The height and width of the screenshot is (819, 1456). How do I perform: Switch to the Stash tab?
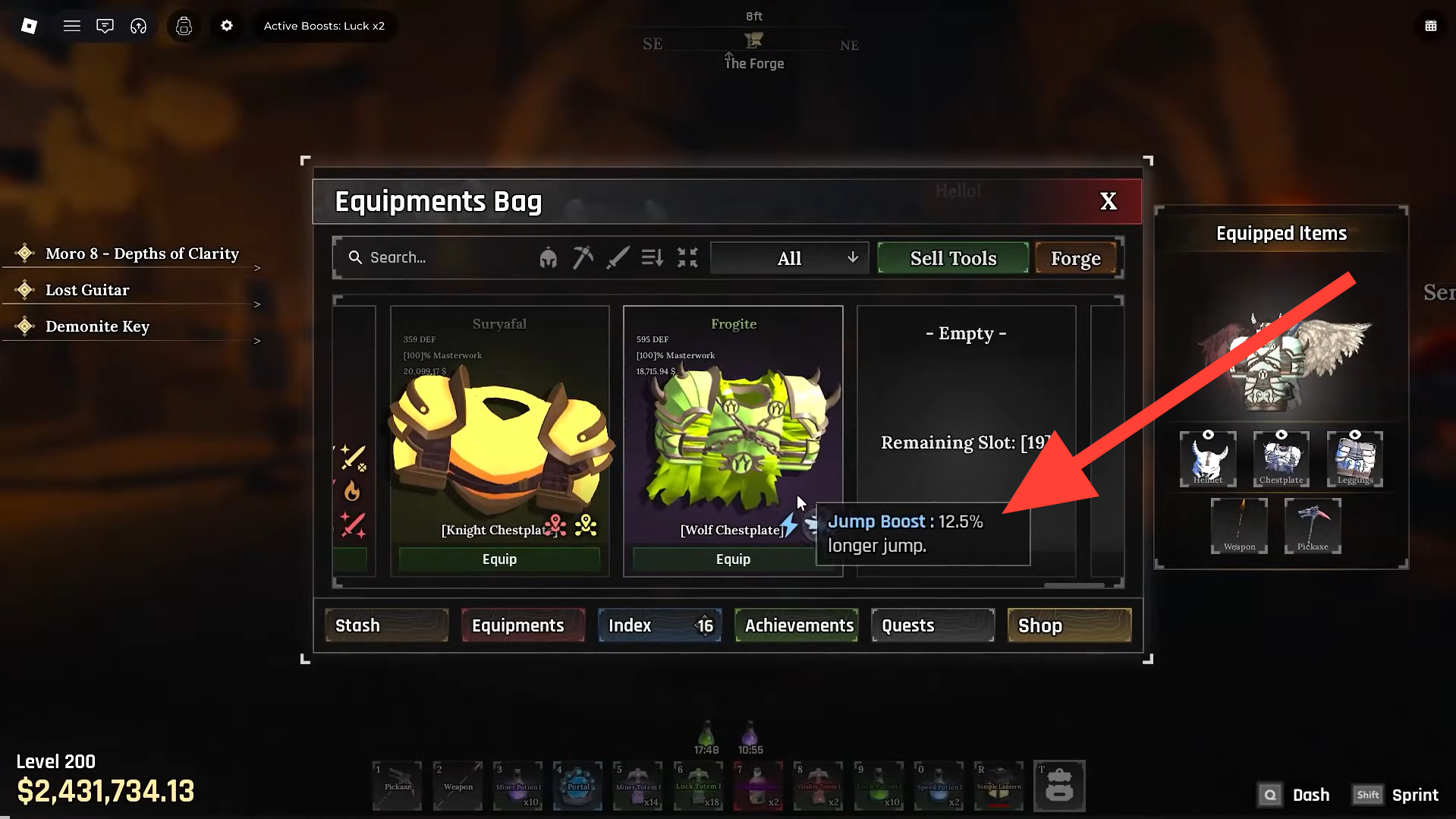387,625
